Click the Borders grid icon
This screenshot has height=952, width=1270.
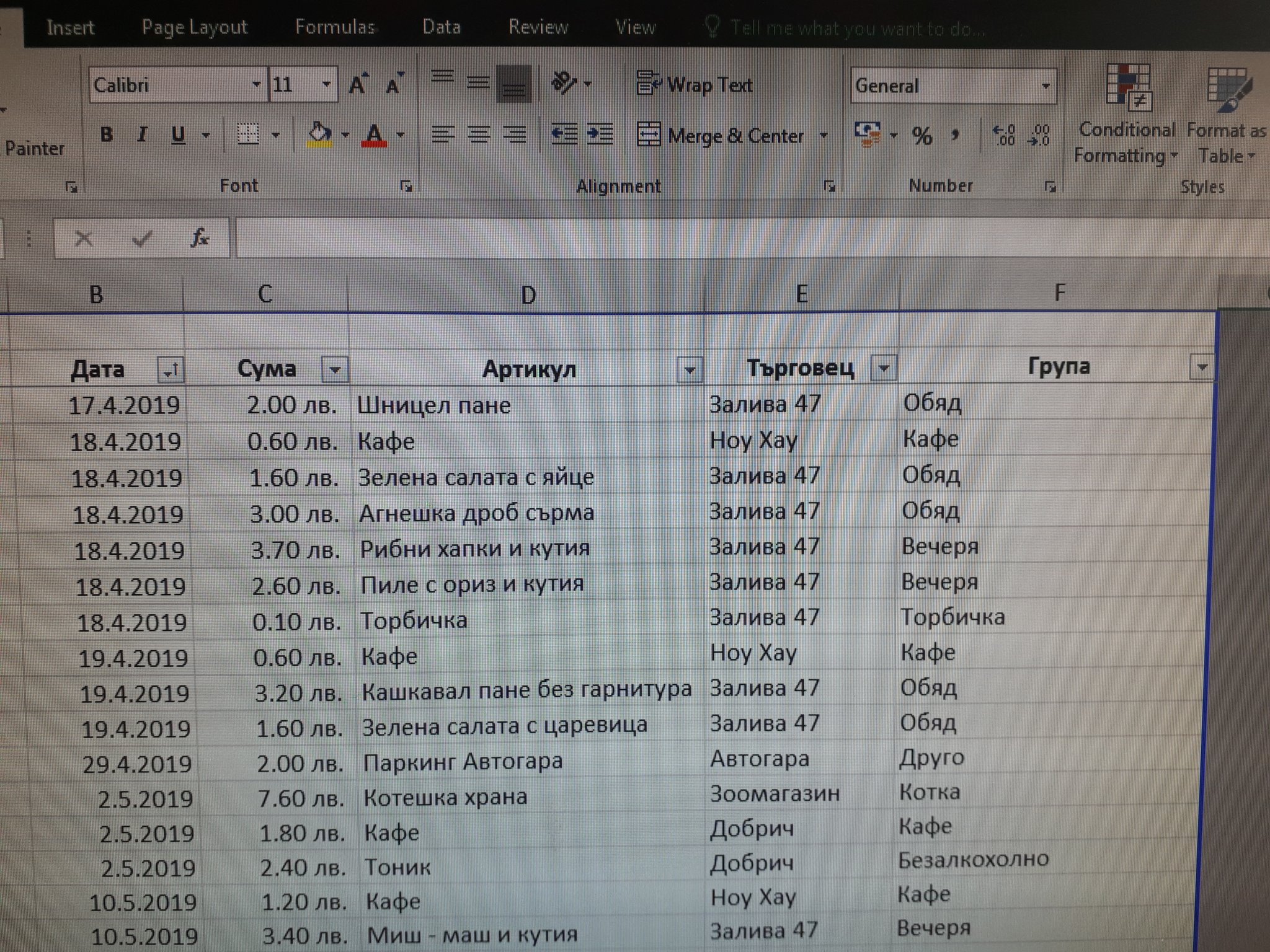249,134
